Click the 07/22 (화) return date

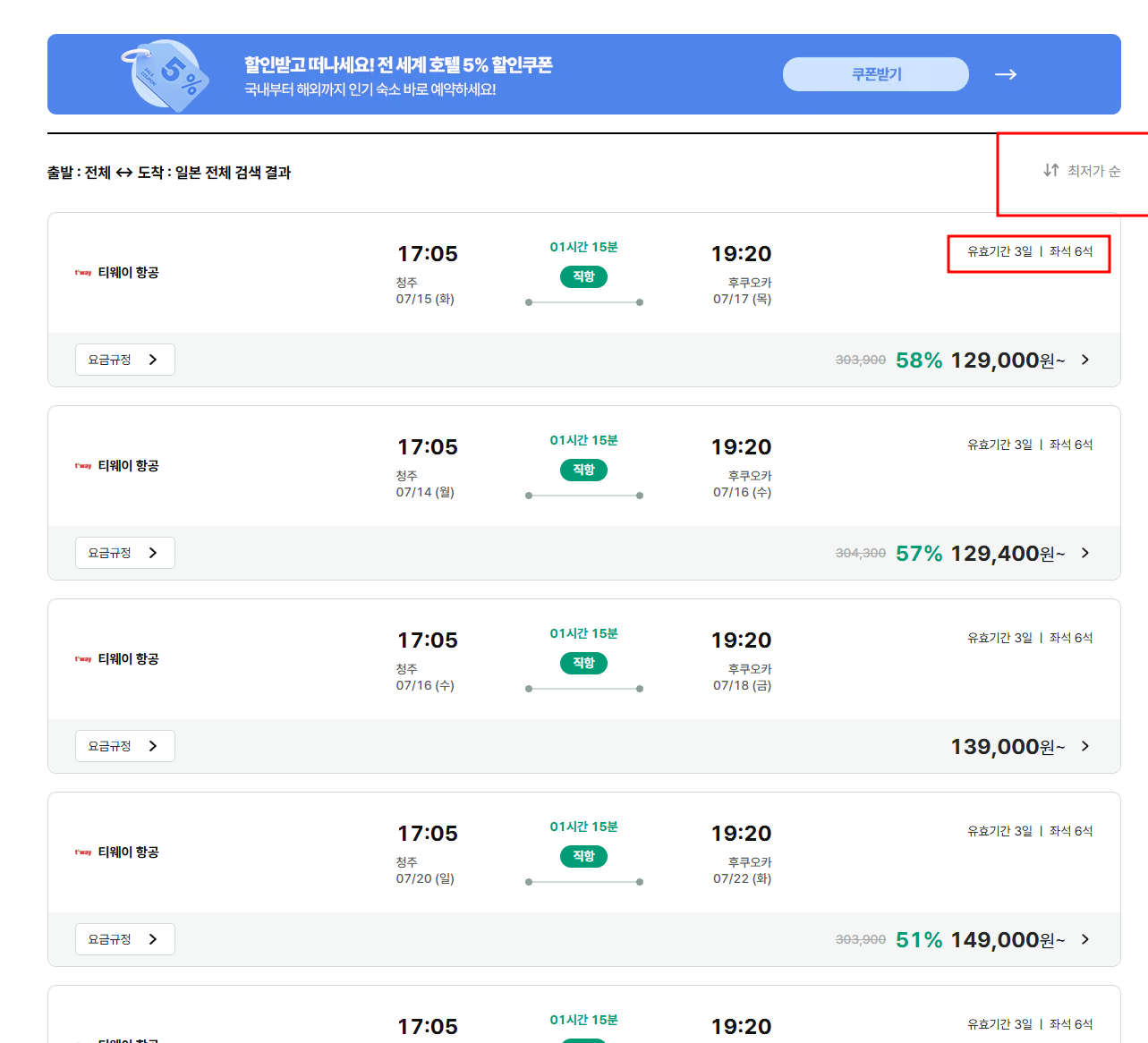742,878
